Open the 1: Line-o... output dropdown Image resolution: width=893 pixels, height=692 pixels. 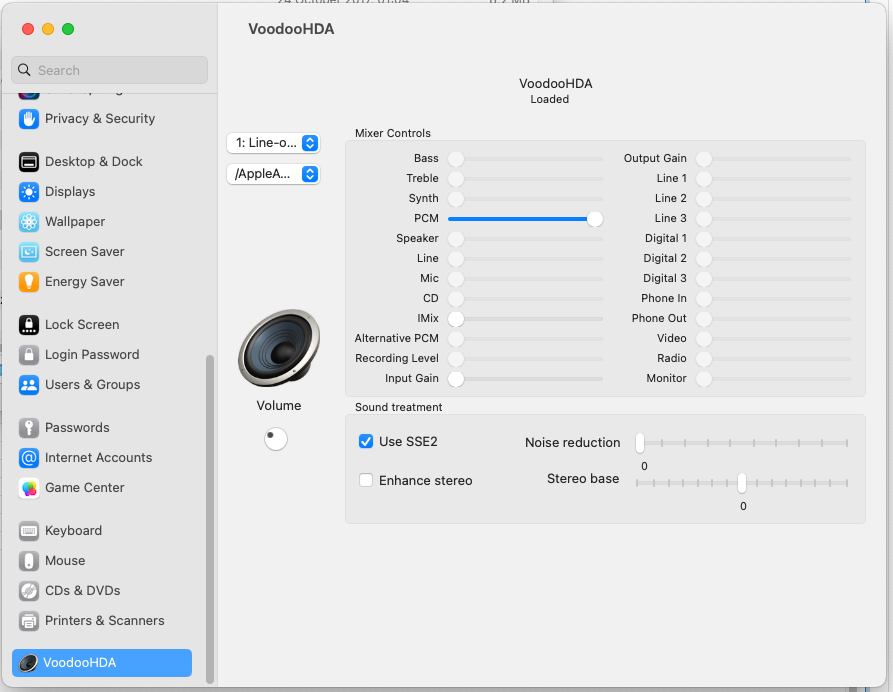pyautogui.click(x=273, y=143)
